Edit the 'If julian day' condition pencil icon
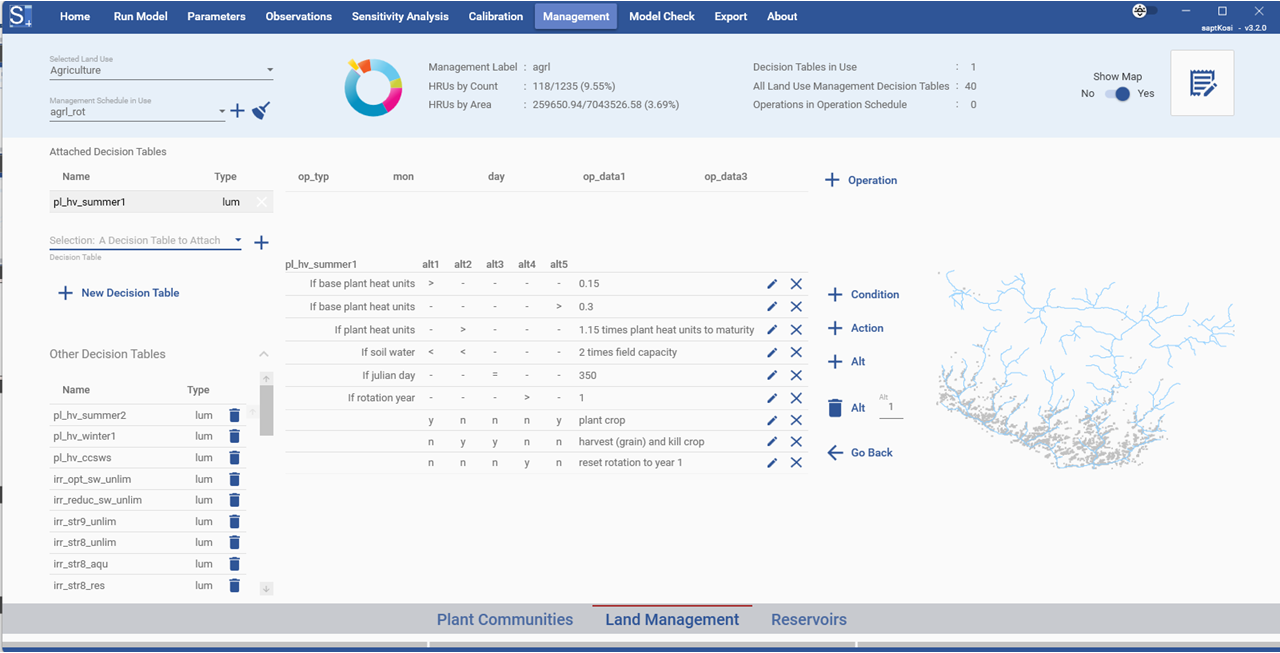The height and width of the screenshot is (653, 1280). coord(771,374)
